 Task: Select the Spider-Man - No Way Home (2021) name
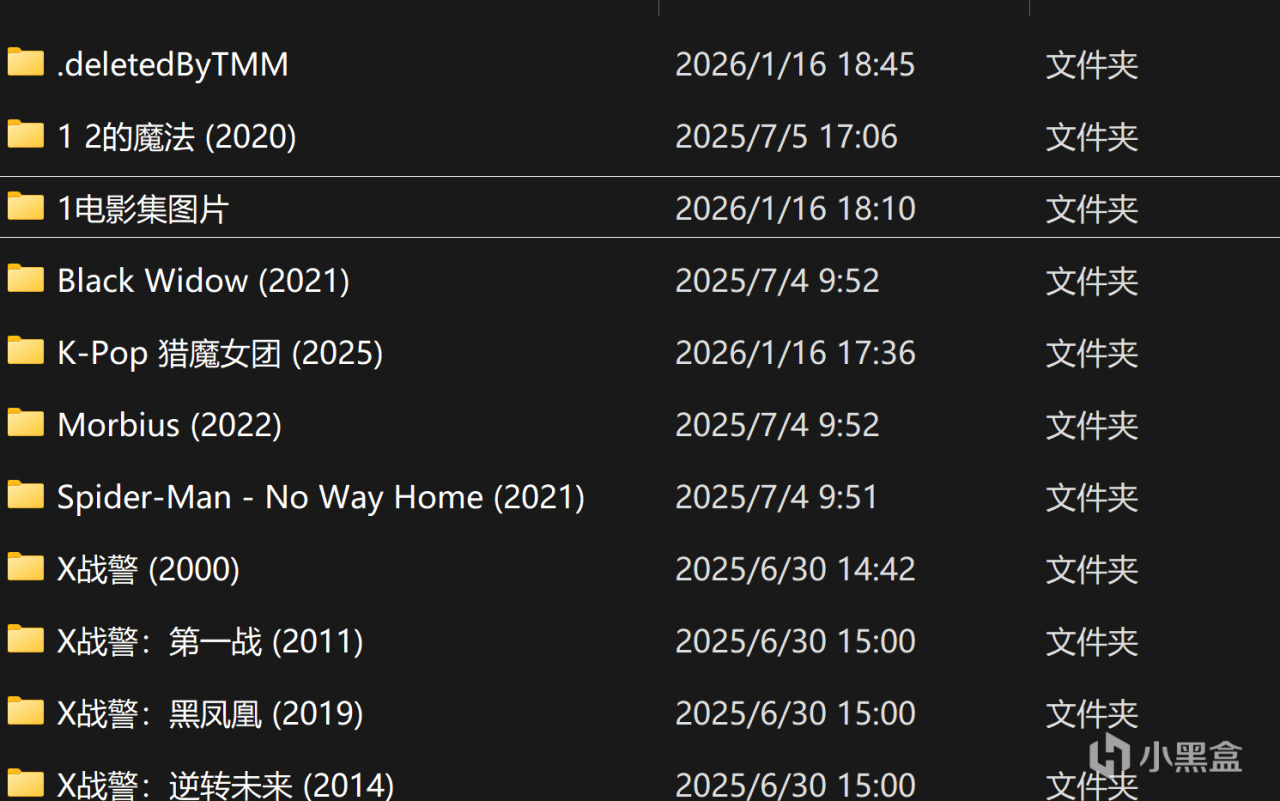tap(320, 497)
